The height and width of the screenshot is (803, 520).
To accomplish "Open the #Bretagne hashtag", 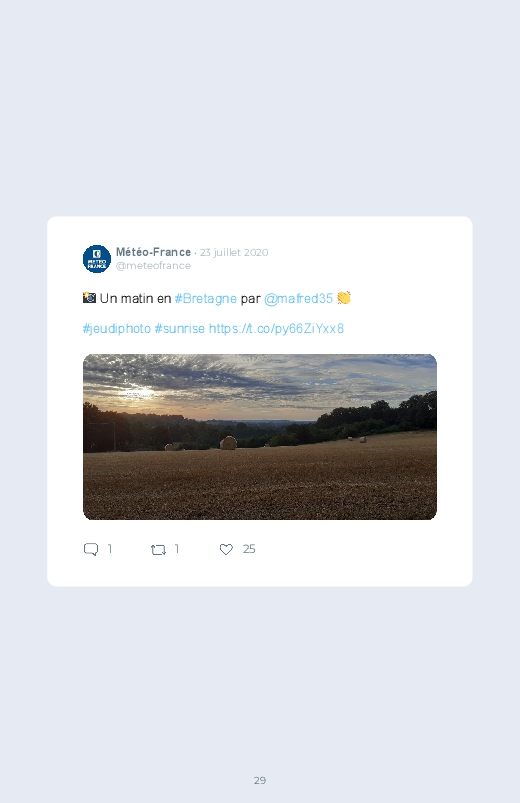I will [205, 299].
